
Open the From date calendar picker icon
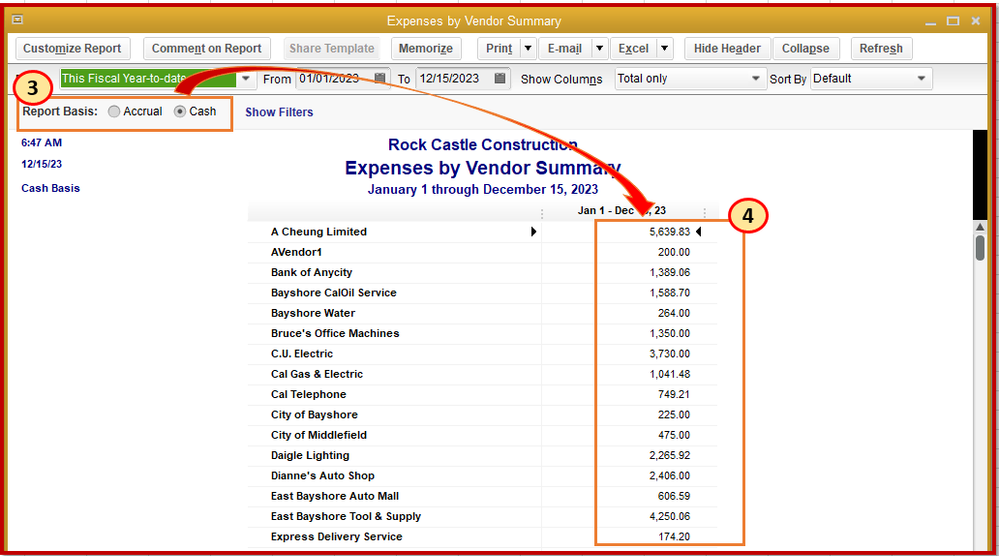click(x=380, y=78)
